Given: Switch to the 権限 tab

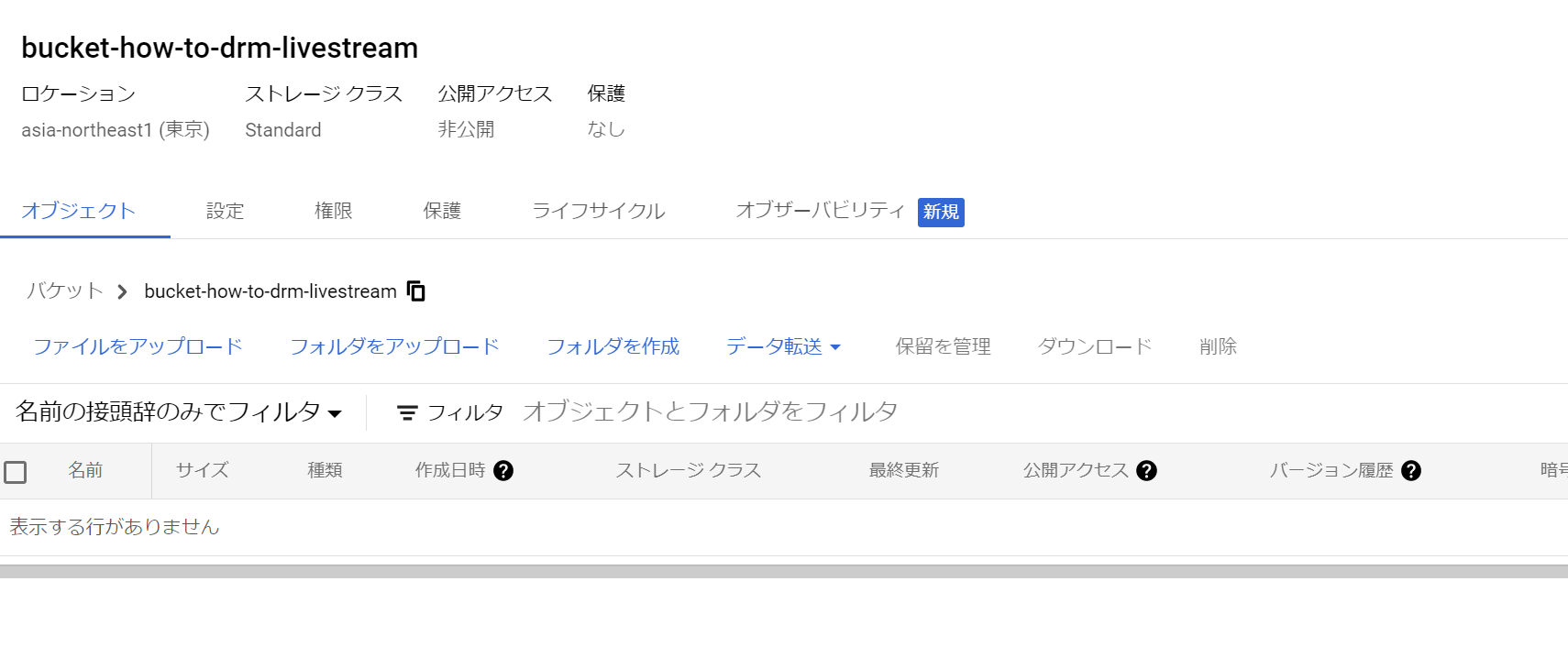Looking at the screenshot, I should [x=332, y=211].
